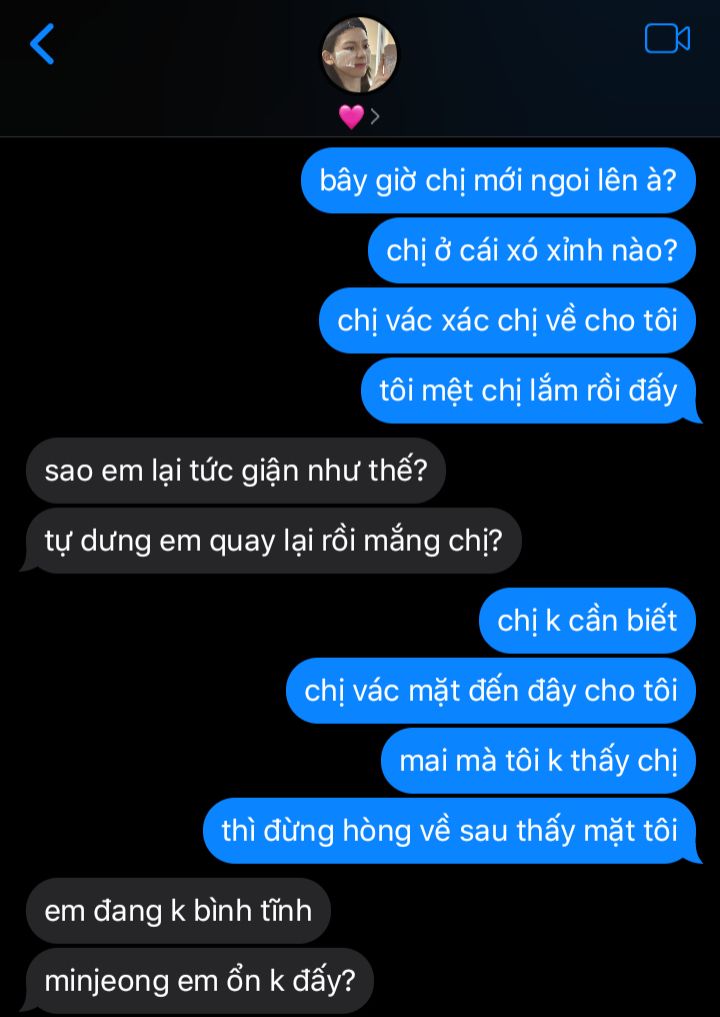Select the message "bây giờ chị mới ngoi lên à?"
This screenshot has height=1017, width=720.
point(498,180)
